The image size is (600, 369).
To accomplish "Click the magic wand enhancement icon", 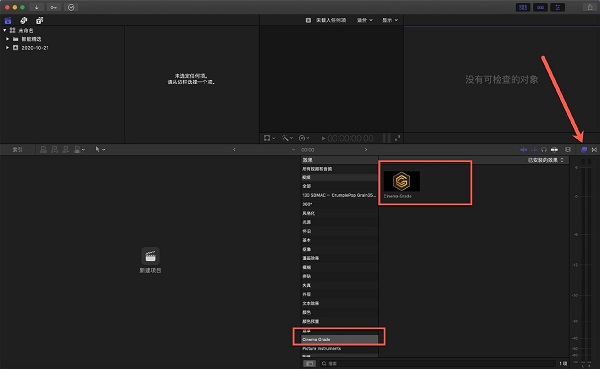I will pos(285,138).
